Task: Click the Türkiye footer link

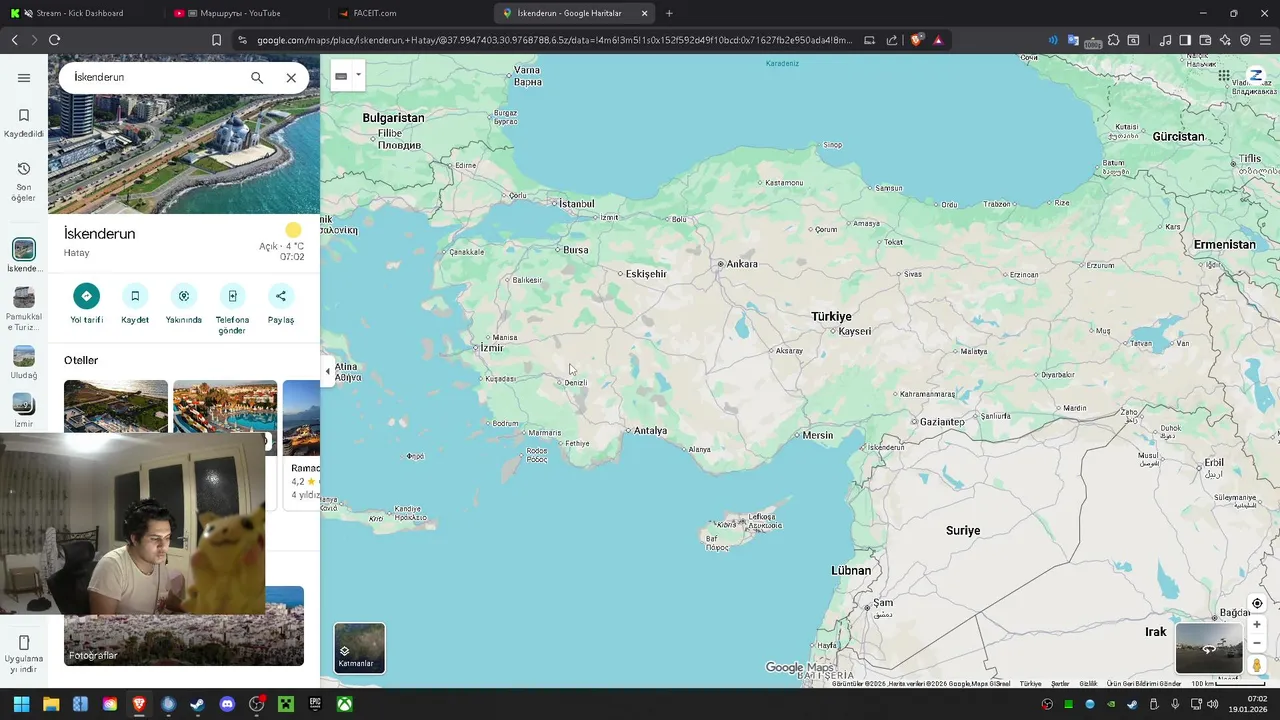Action: coord(1030,684)
